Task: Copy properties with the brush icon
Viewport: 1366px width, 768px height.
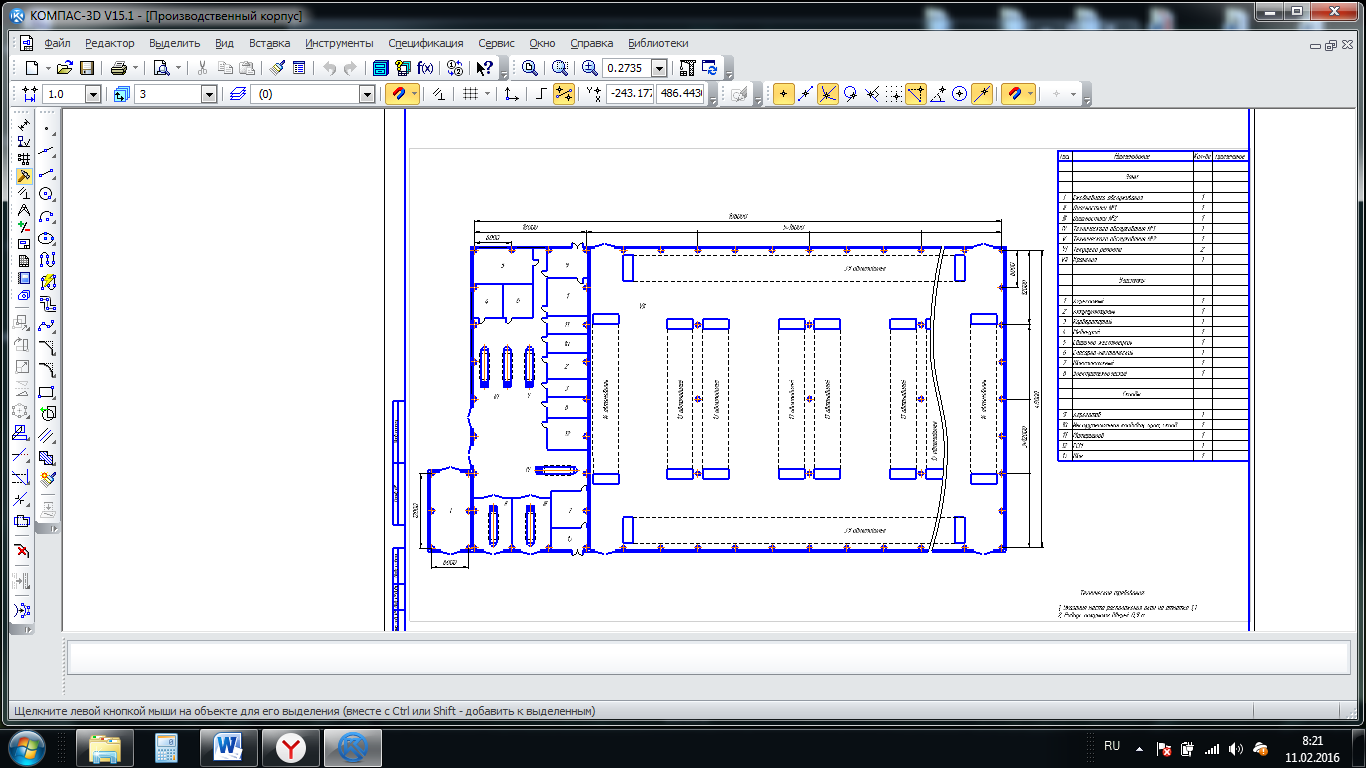Action: click(x=277, y=68)
